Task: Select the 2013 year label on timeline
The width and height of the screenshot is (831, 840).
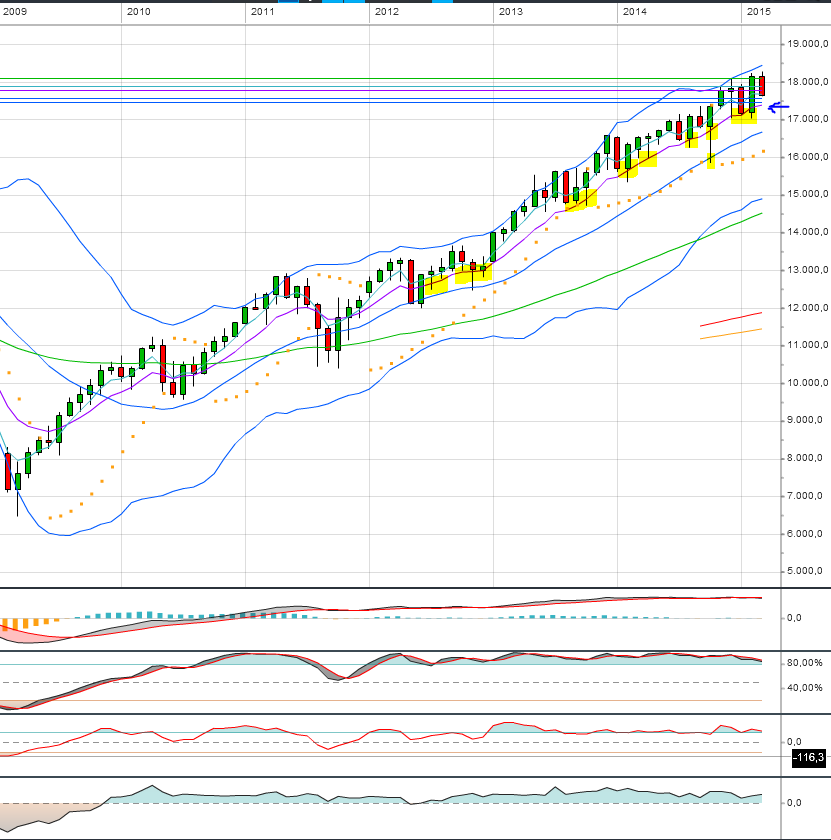Action: [511, 12]
